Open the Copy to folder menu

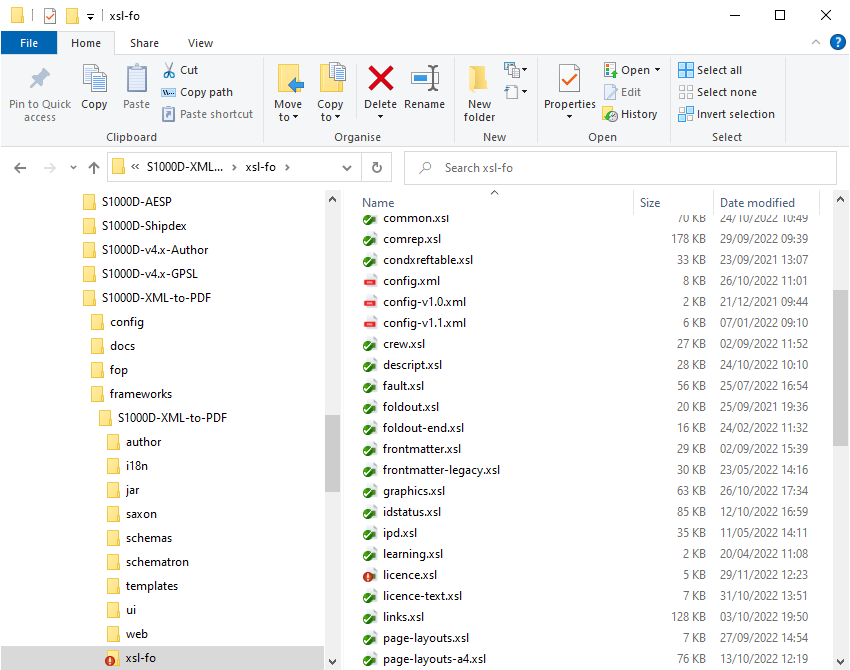pos(330,93)
